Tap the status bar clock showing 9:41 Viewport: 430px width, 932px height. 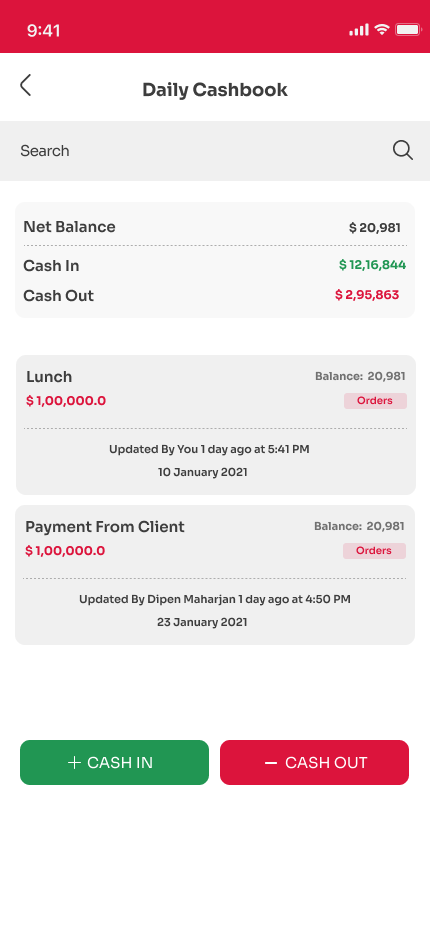(x=43, y=31)
